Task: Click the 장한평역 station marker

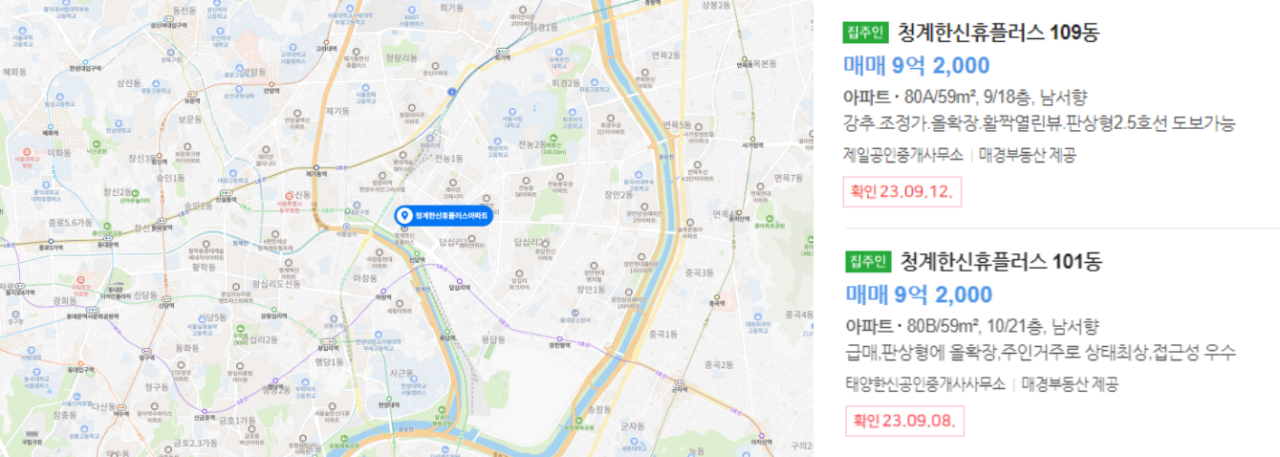Action: pyautogui.click(x=559, y=338)
